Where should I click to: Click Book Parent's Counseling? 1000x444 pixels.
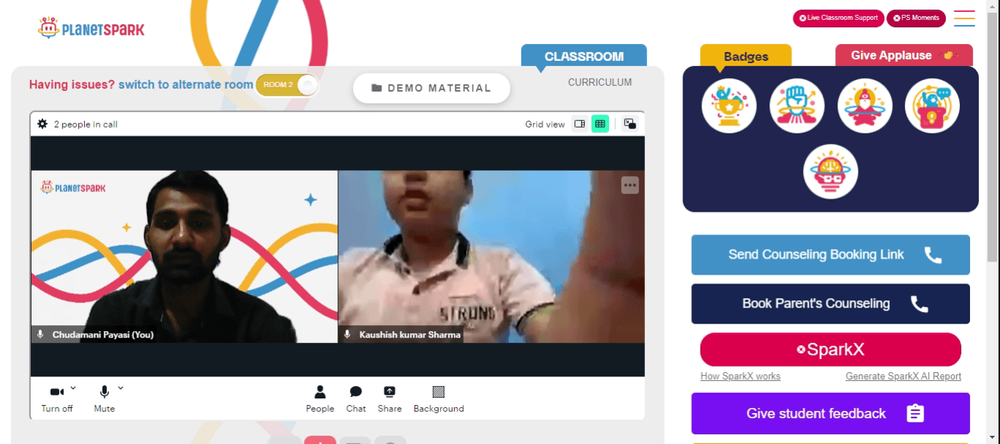click(x=830, y=304)
